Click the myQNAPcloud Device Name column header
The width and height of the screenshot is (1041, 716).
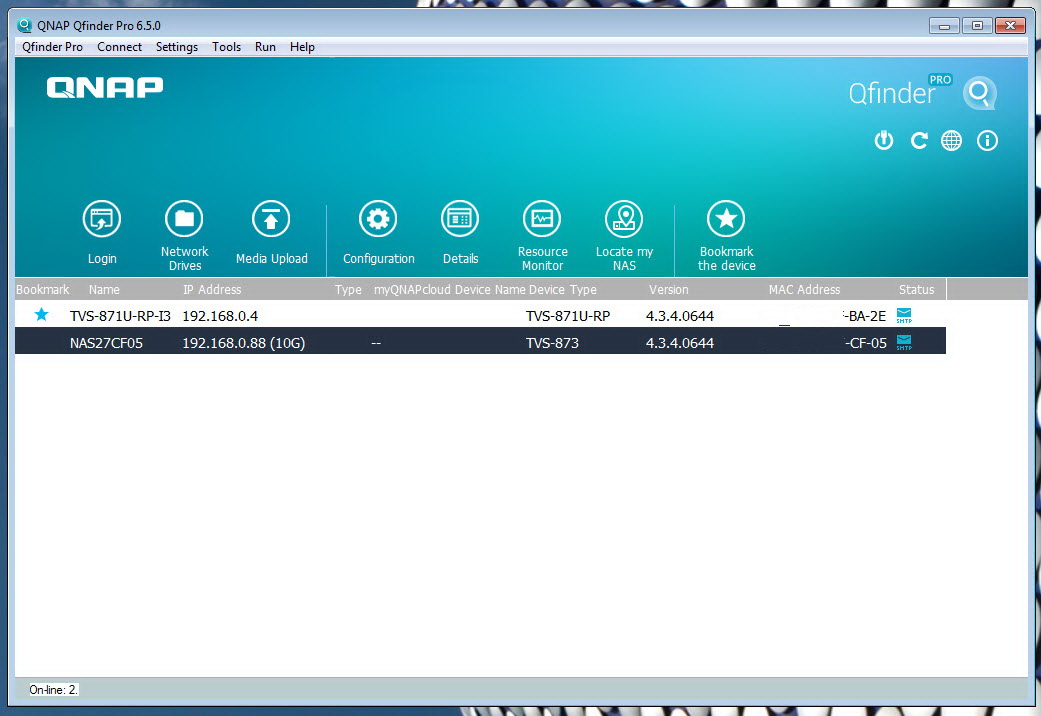[449, 290]
